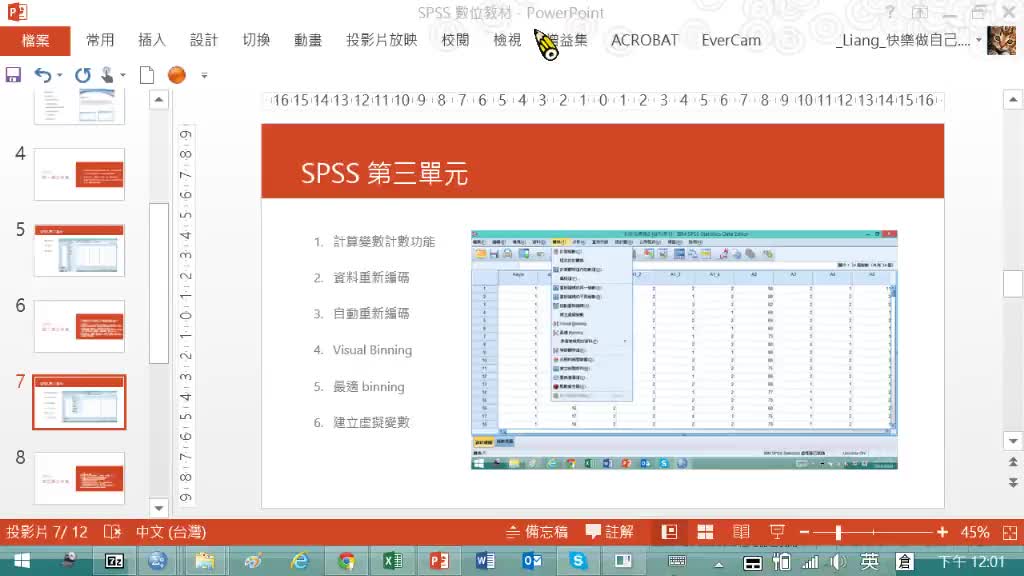Expand the Touch/Mouse mode dropdown arrow
Viewport: 1024px width, 576px height.
(122, 75)
